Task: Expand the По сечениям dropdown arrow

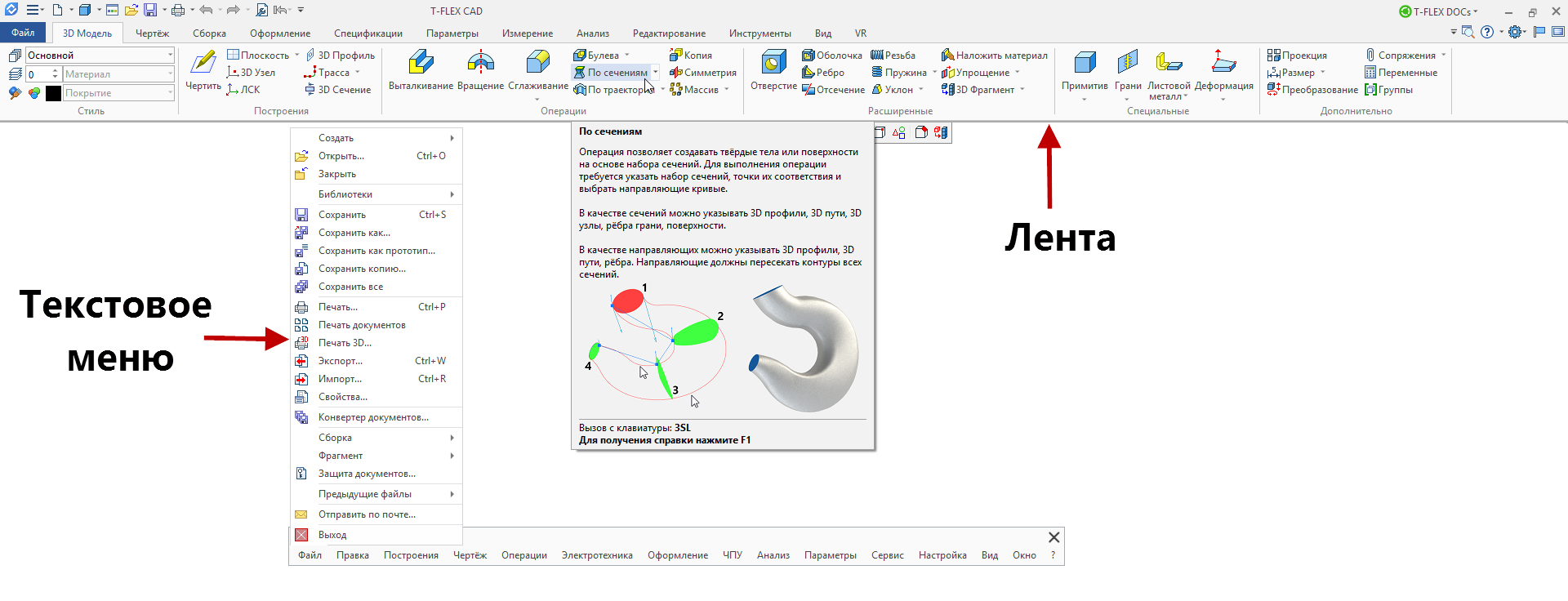Action: click(655, 73)
